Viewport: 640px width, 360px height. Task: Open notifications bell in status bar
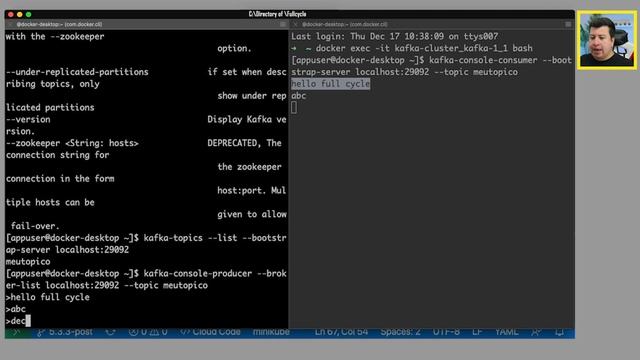pos(560,332)
